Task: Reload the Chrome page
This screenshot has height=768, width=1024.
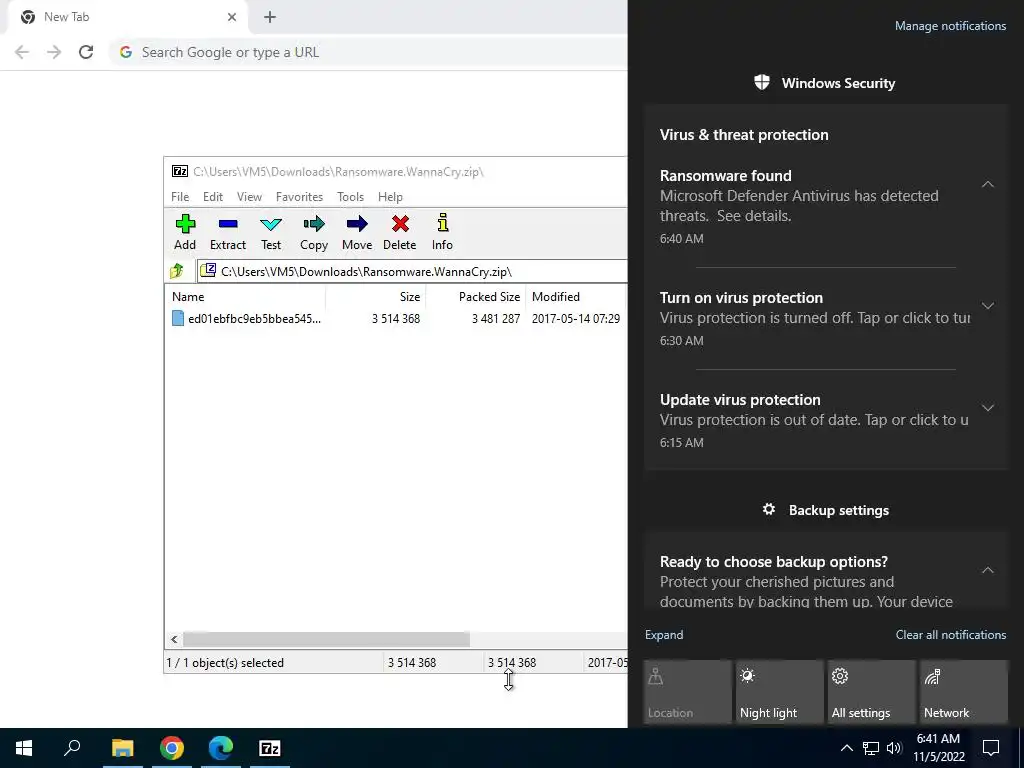Action: point(86,52)
